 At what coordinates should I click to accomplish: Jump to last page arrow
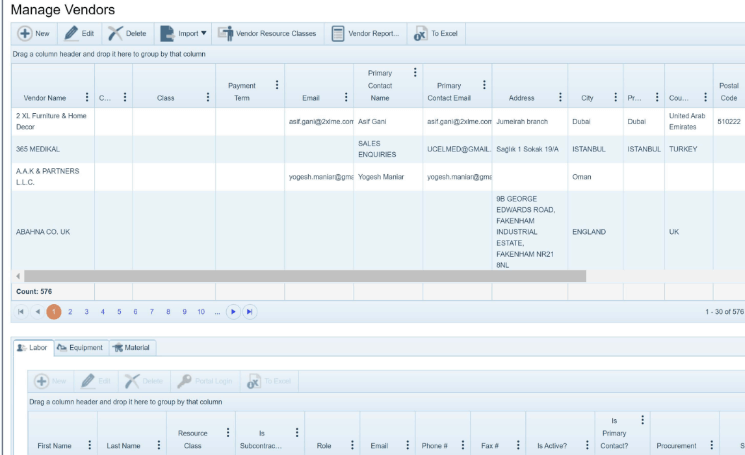249,312
